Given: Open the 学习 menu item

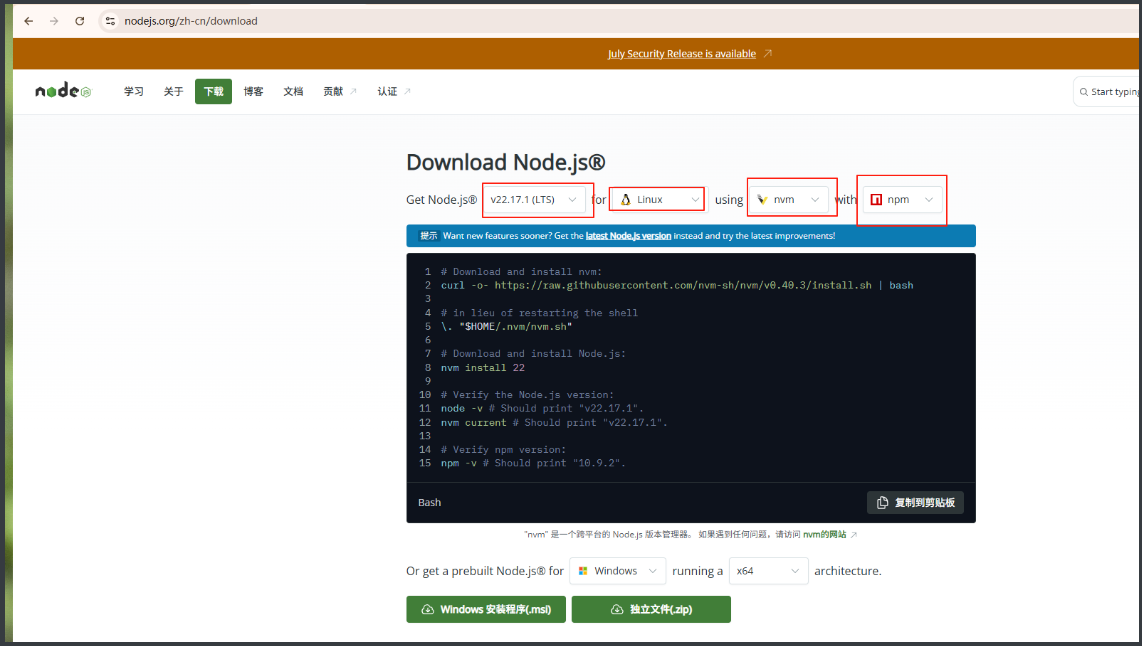Looking at the screenshot, I should pyautogui.click(x=133, y=91).
